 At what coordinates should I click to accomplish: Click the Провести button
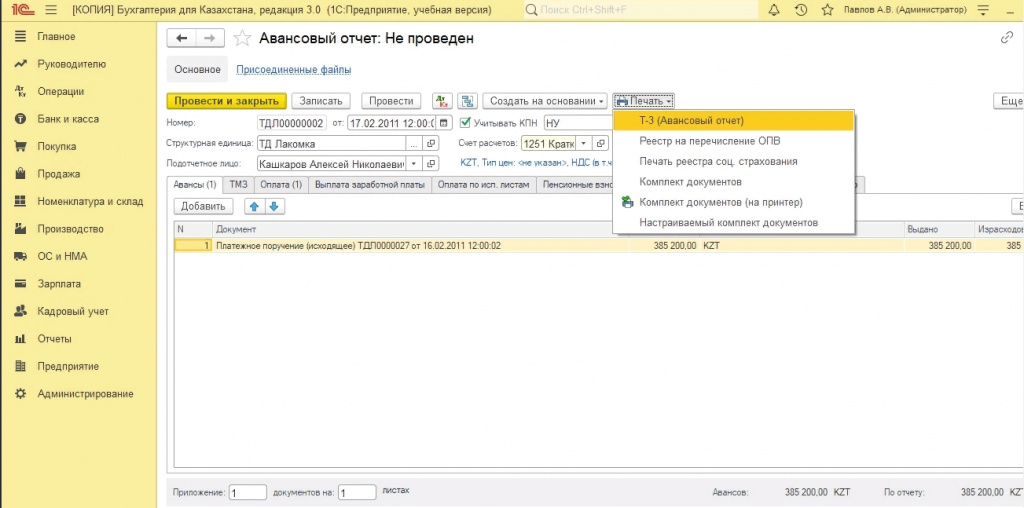click(391, 101)
